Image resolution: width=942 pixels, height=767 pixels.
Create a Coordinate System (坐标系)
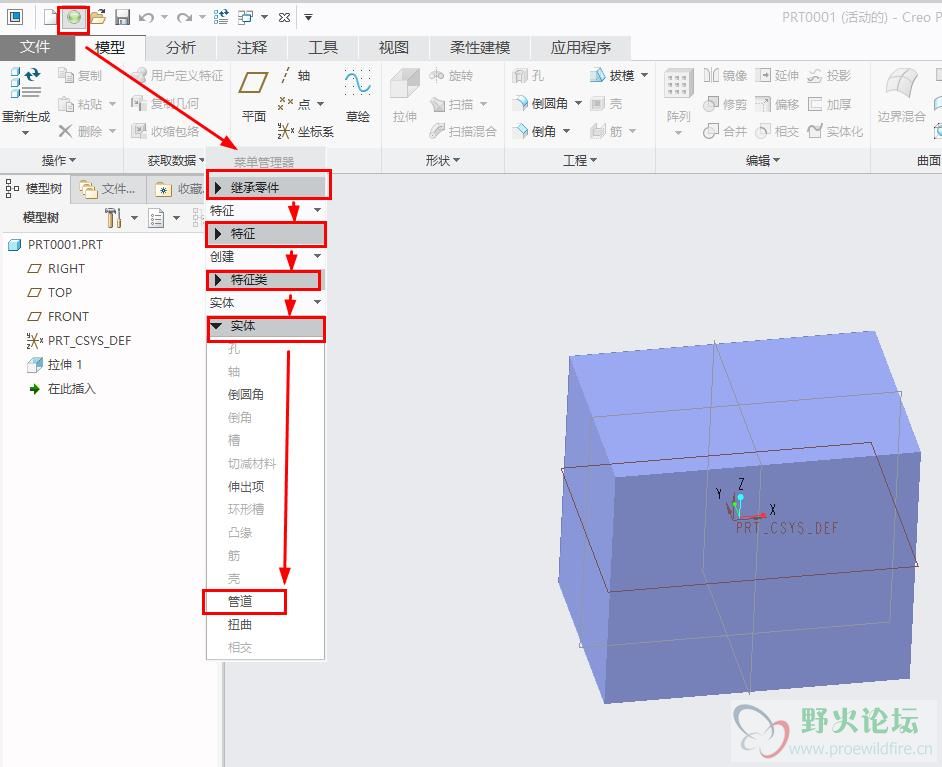[x=305, y=131]
